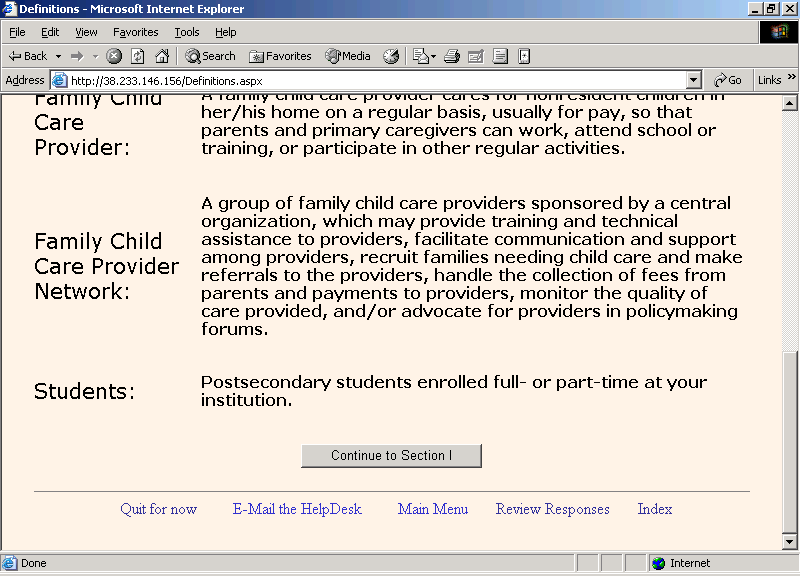Follow the Quit for now link
This screenshot has height=576, width=800.
[158, 509]
